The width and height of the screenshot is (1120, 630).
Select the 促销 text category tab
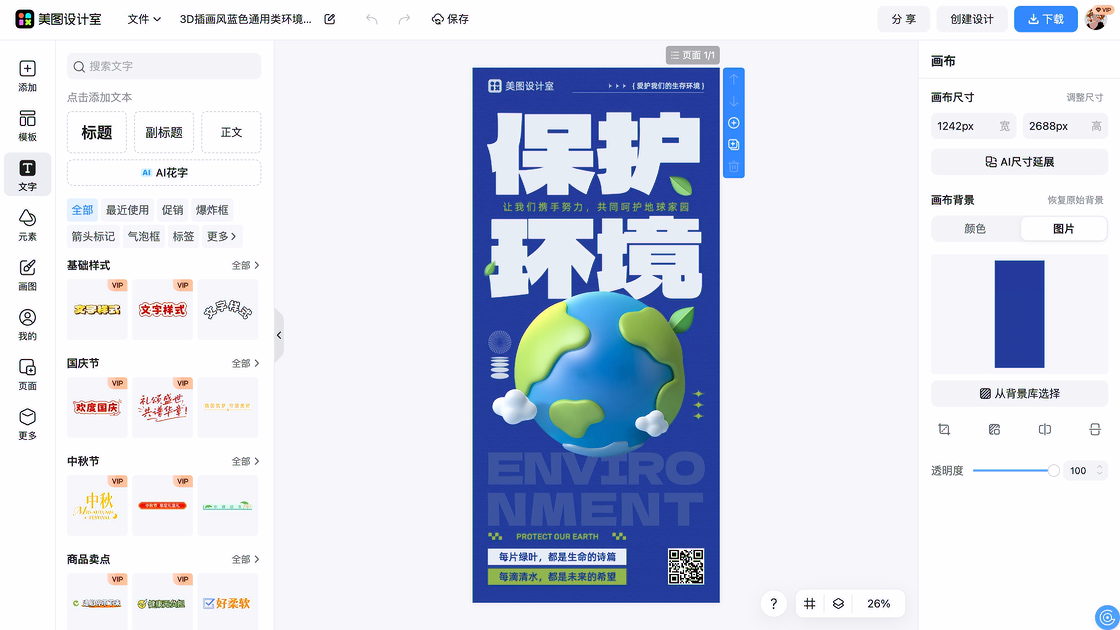click(172, 210)
